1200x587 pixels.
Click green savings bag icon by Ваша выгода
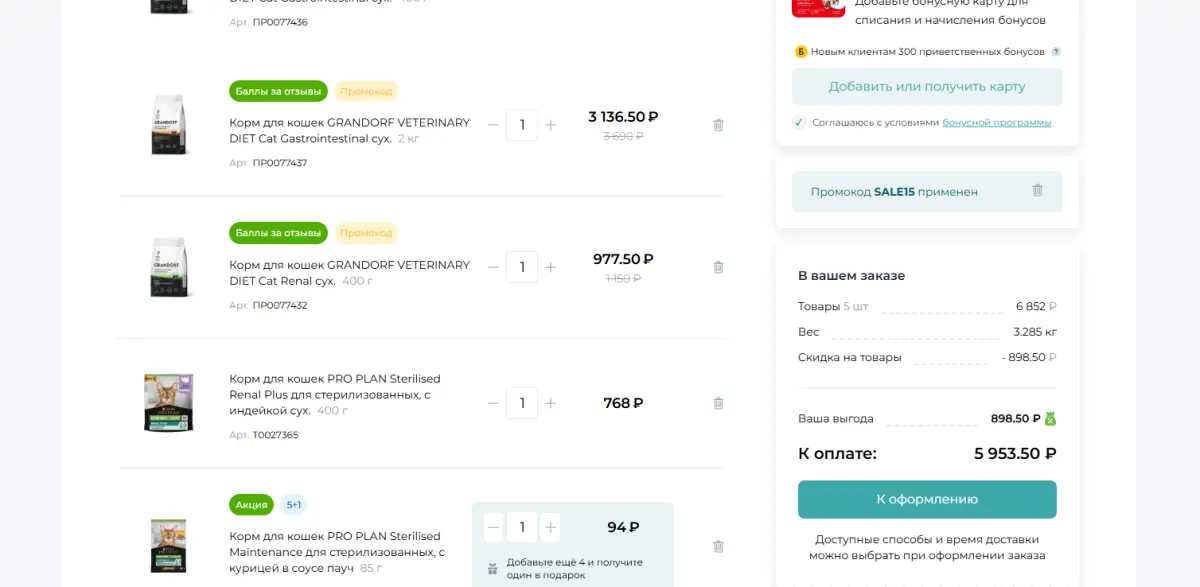coord(1050,419)
